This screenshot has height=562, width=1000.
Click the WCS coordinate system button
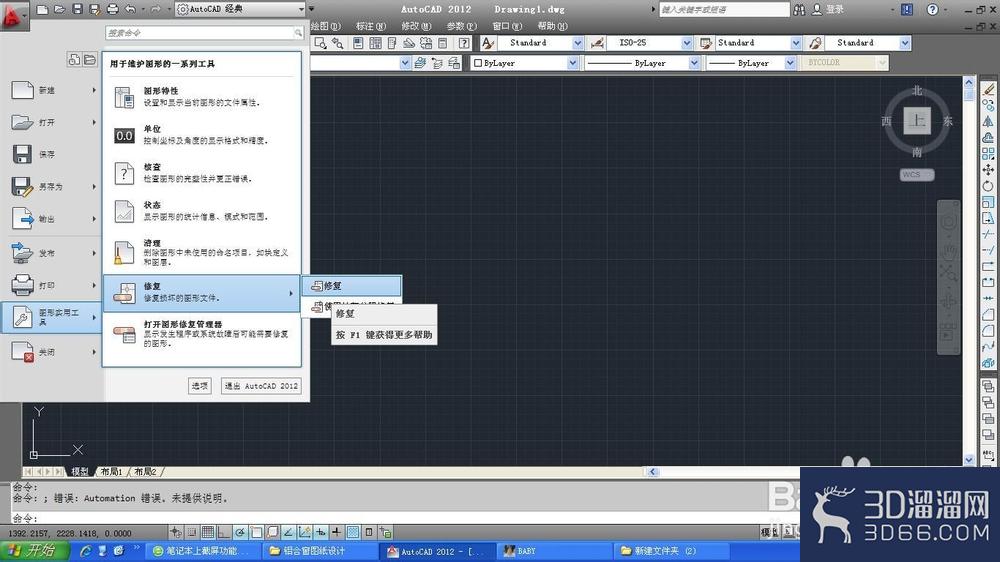916,175
